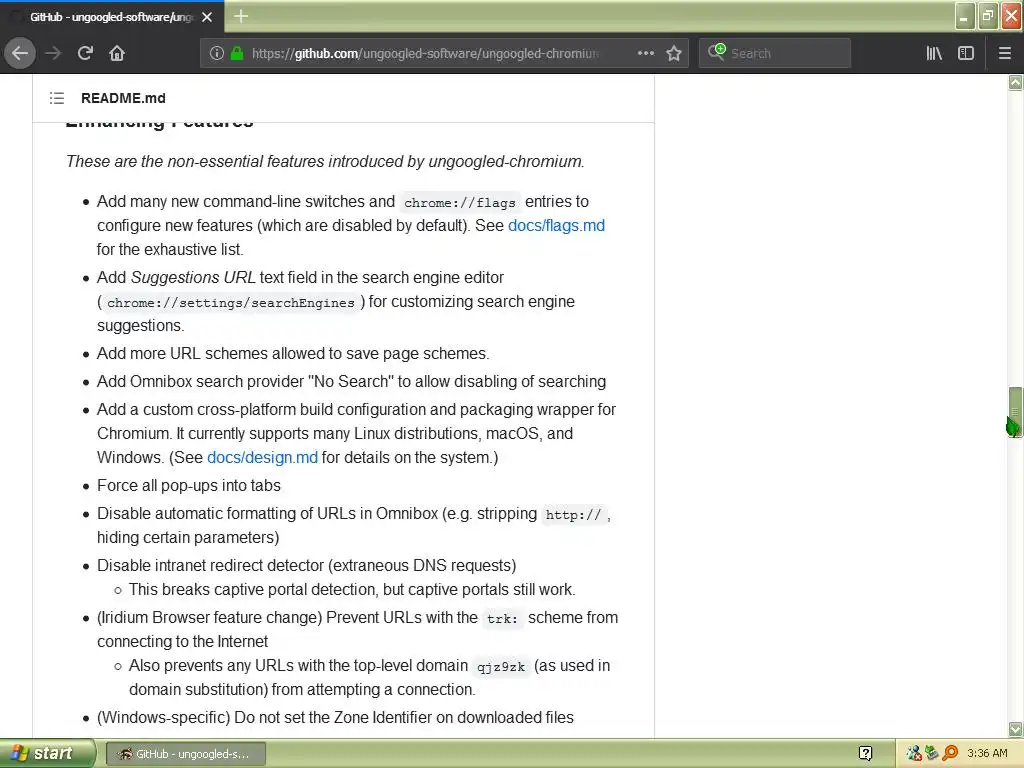The height and width of the screenshot is (768, 1024).
Task: Open the docs/flags.md link
Action: [x=556, y=225]
